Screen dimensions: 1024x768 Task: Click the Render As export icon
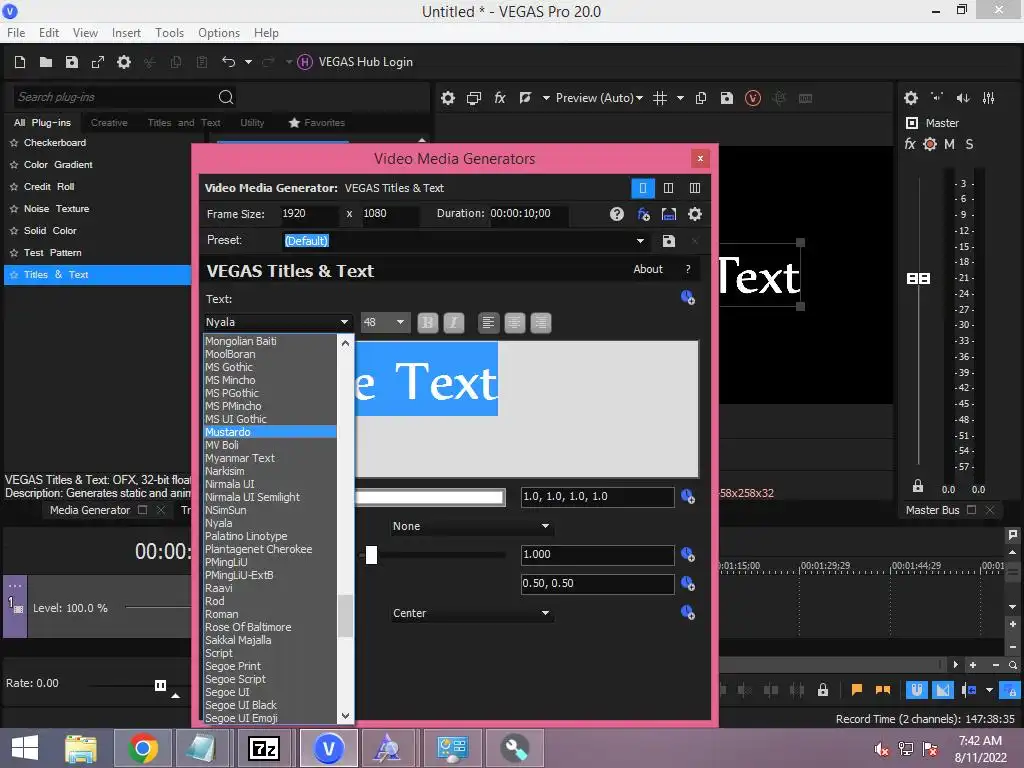coord(98,62)
